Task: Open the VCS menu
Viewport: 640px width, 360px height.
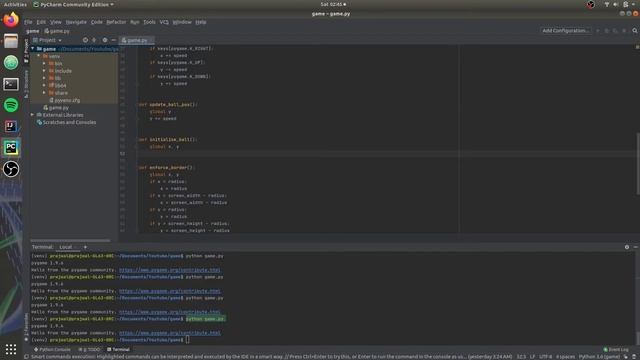Action: (164, 22)
